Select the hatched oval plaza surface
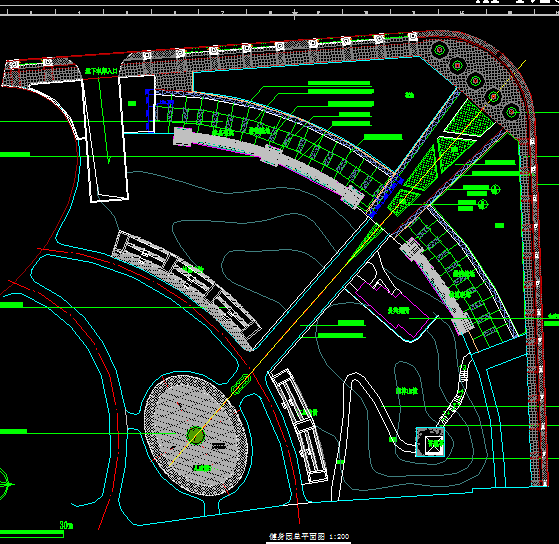The height and width of the screenshot is (544, 559). [x=196, y=435]
